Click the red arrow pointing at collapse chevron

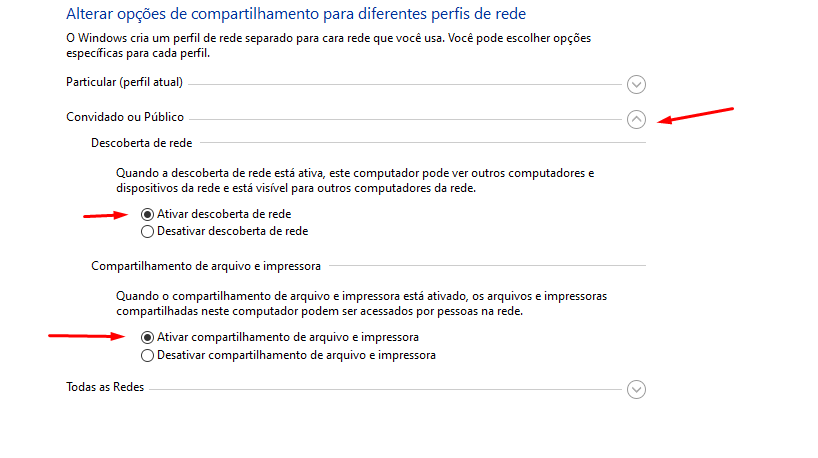point(695,115)
